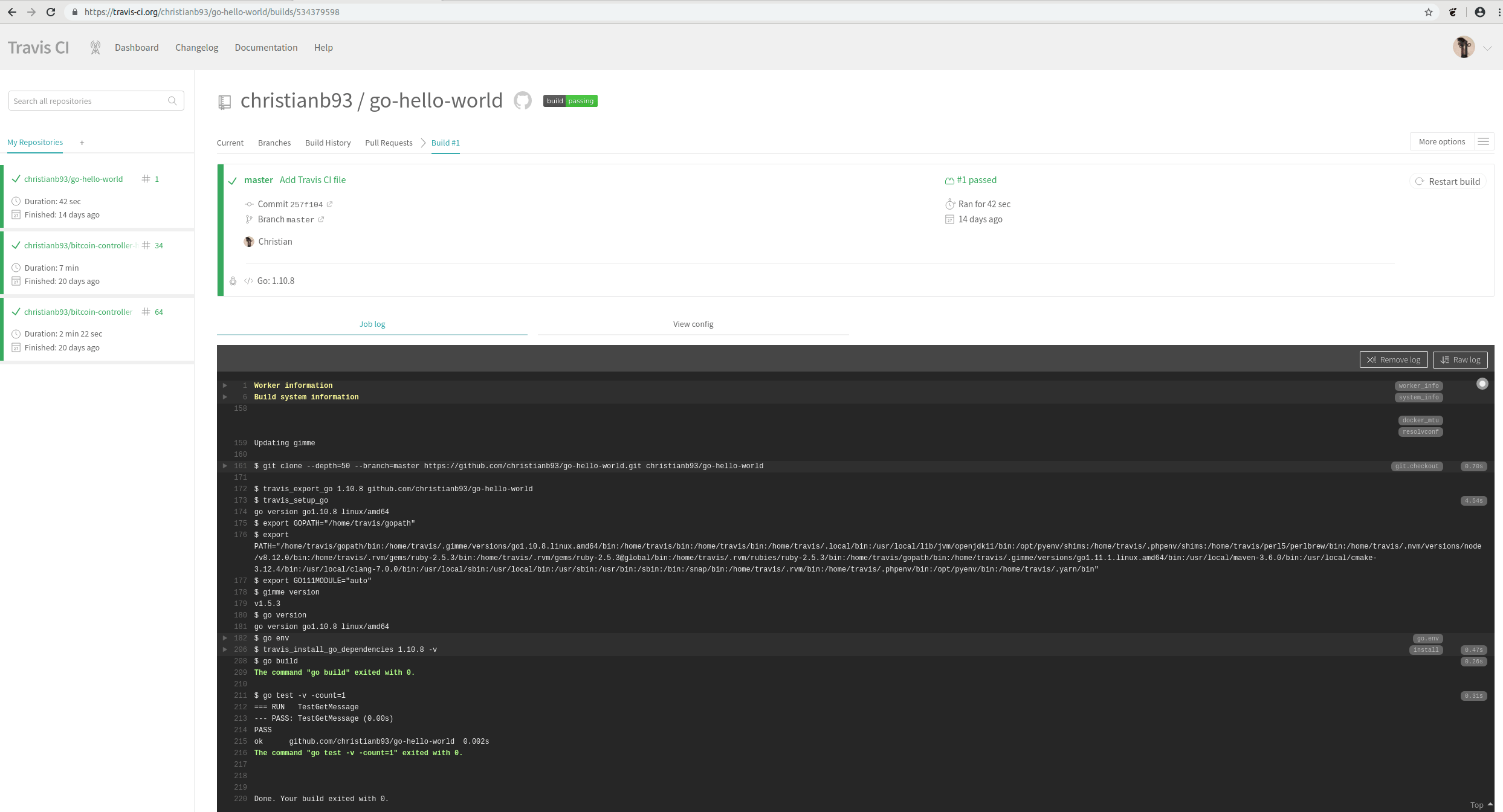The width and height of the screenshot is (1503, 812).
Task: Expand the Worker information log section
Action: [225, 385]
